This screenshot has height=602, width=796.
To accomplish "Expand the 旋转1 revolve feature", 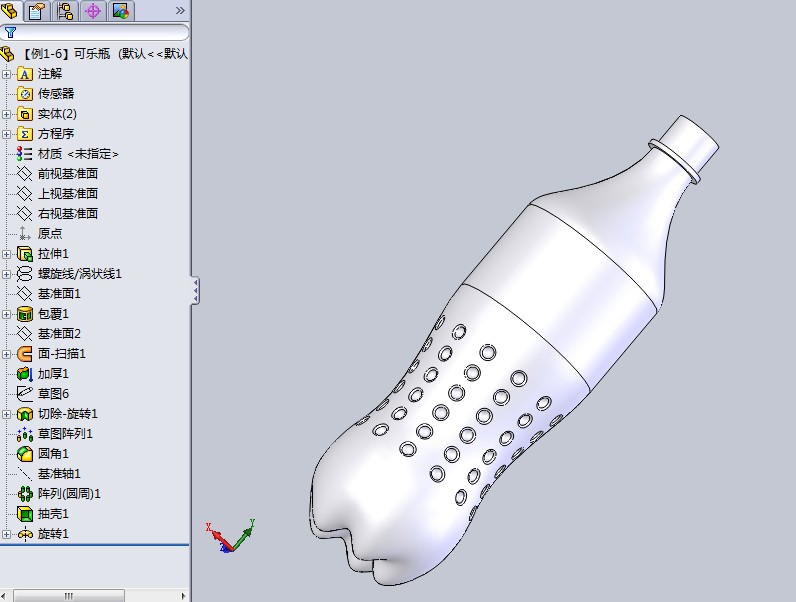I will (x=6, y=534).
